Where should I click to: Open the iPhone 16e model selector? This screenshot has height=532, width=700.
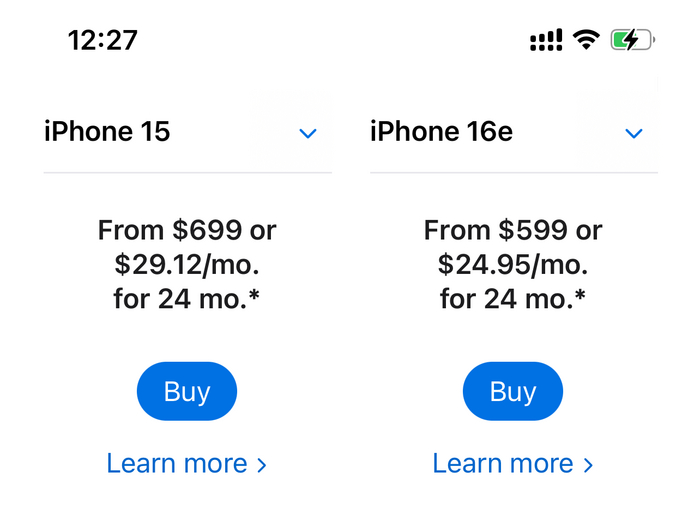tap(441, 132)
